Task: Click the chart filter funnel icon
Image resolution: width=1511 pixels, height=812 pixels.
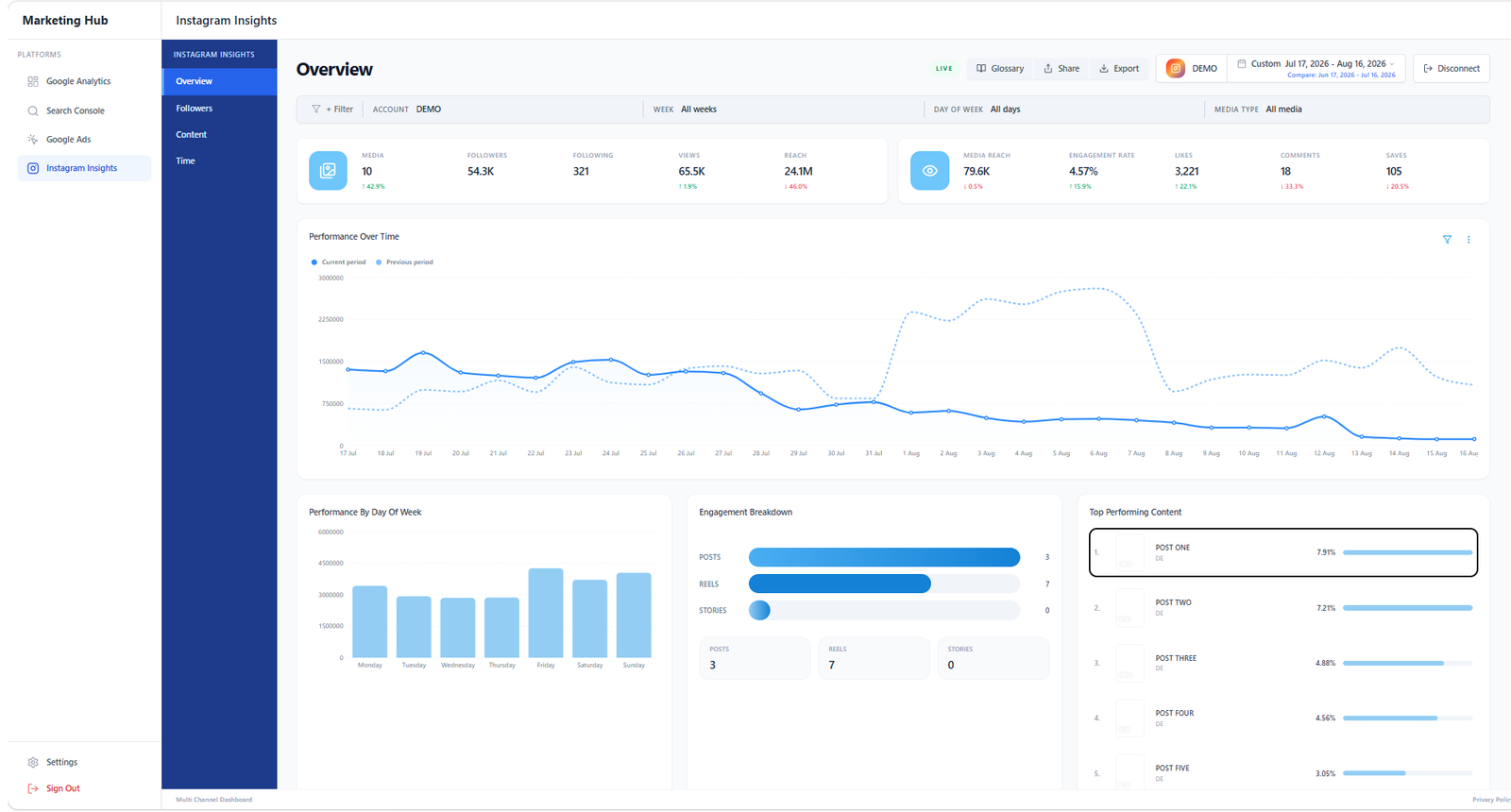Action: (x=1447, y=240)
